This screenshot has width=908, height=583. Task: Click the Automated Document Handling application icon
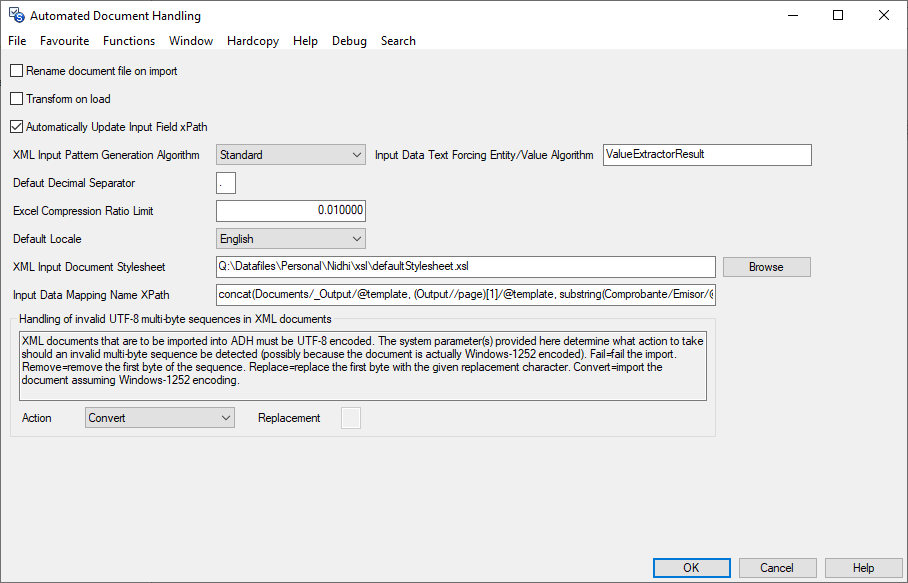[14, 15]
